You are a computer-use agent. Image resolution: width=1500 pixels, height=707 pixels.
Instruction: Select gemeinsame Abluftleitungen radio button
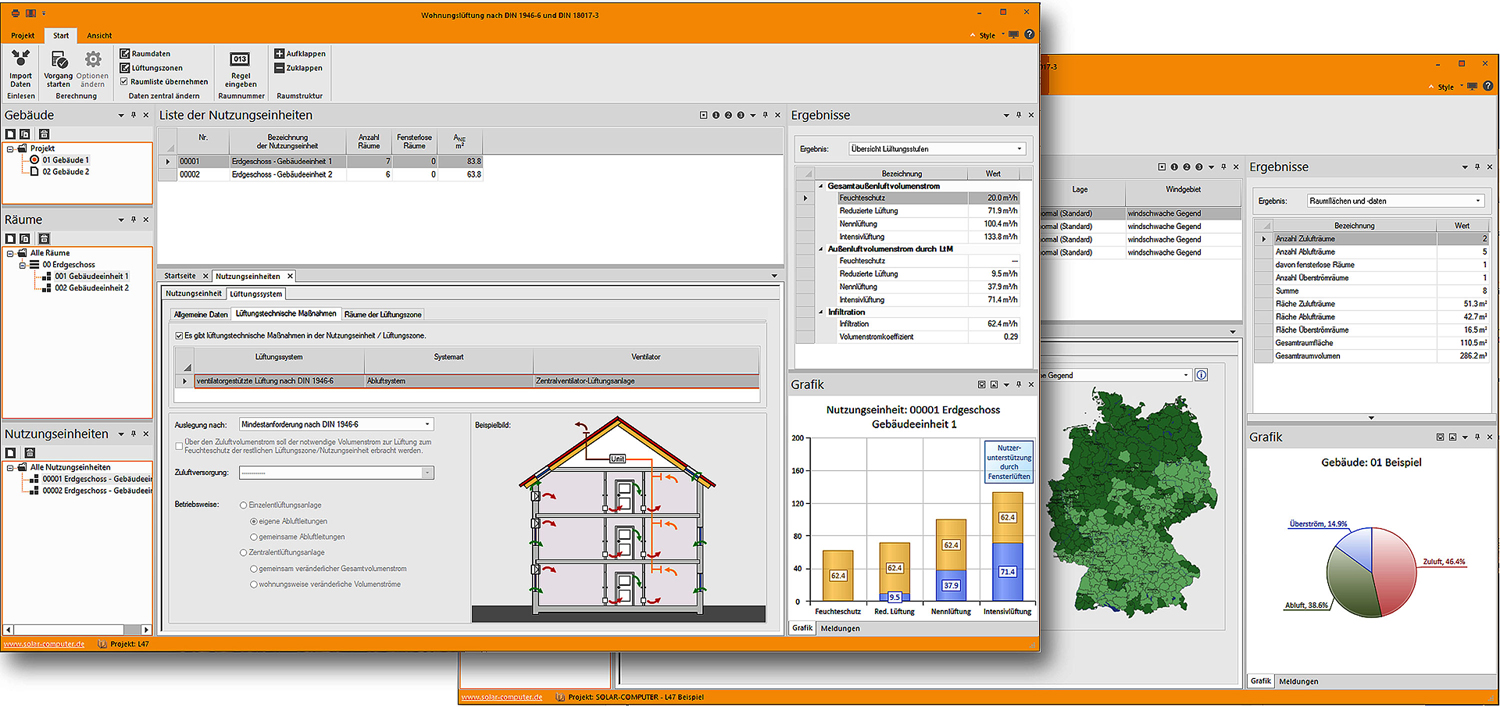[x=253, y=537]
